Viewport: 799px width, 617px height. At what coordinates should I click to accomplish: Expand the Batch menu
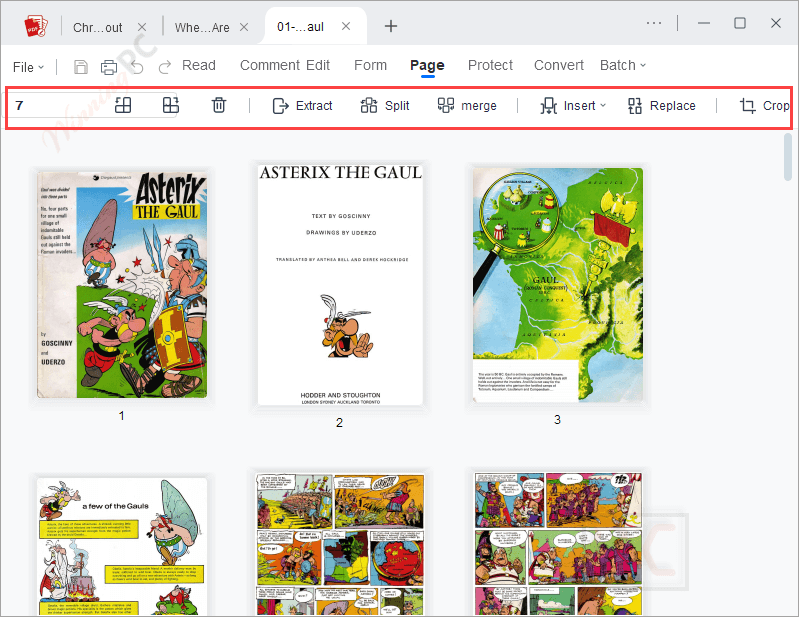[623, 65]
